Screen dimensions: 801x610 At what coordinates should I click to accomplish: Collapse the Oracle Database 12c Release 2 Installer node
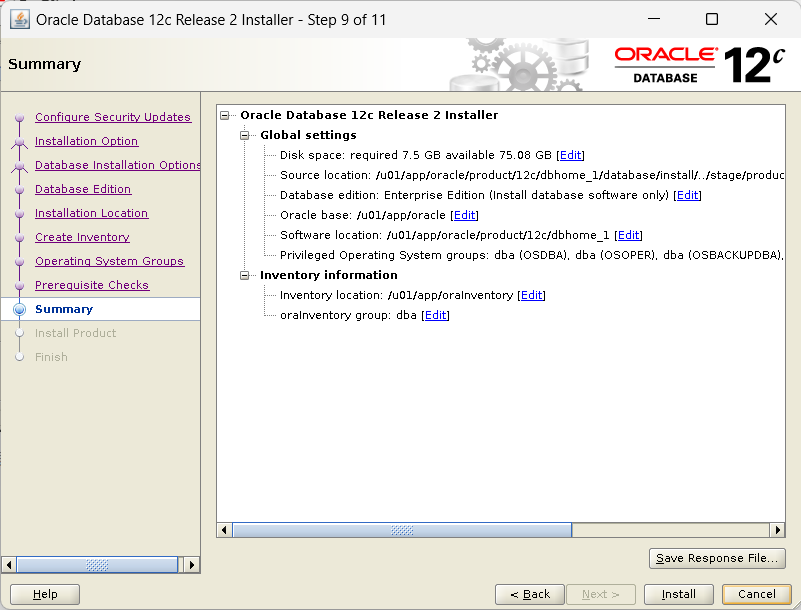(x=225, y=115)
